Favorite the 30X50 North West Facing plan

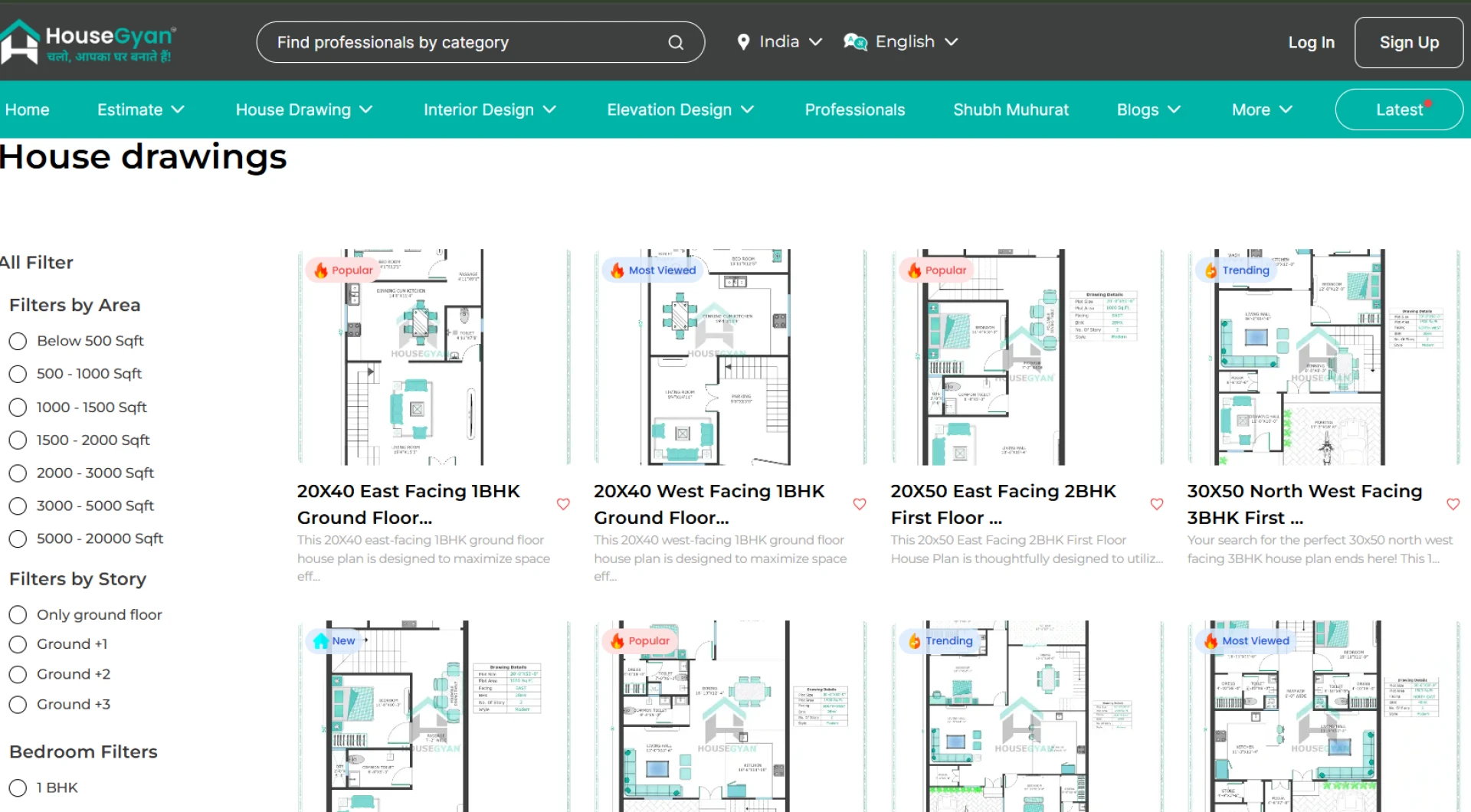point(1453,504)
